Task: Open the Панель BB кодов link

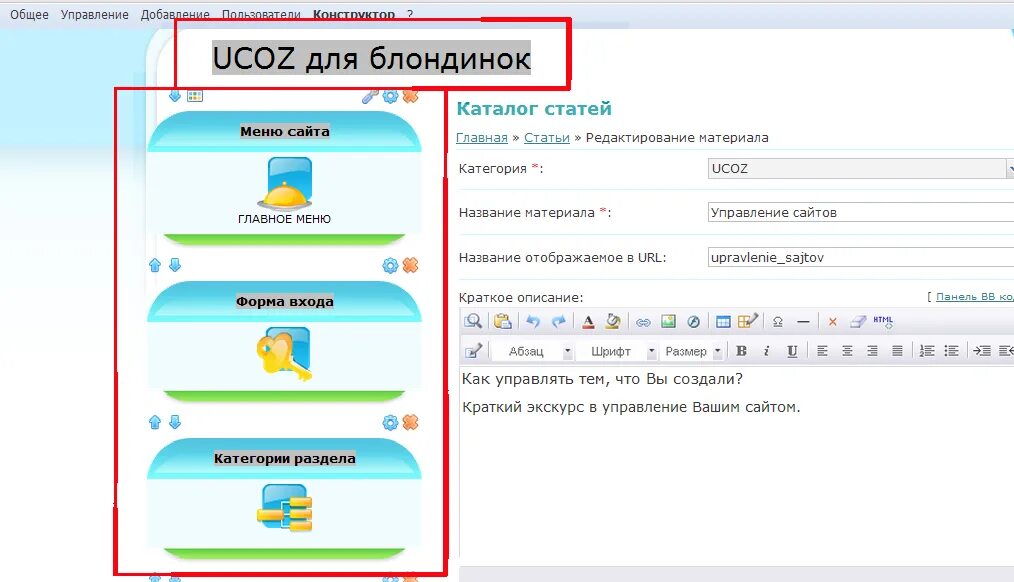Action: tap(975, 297)
